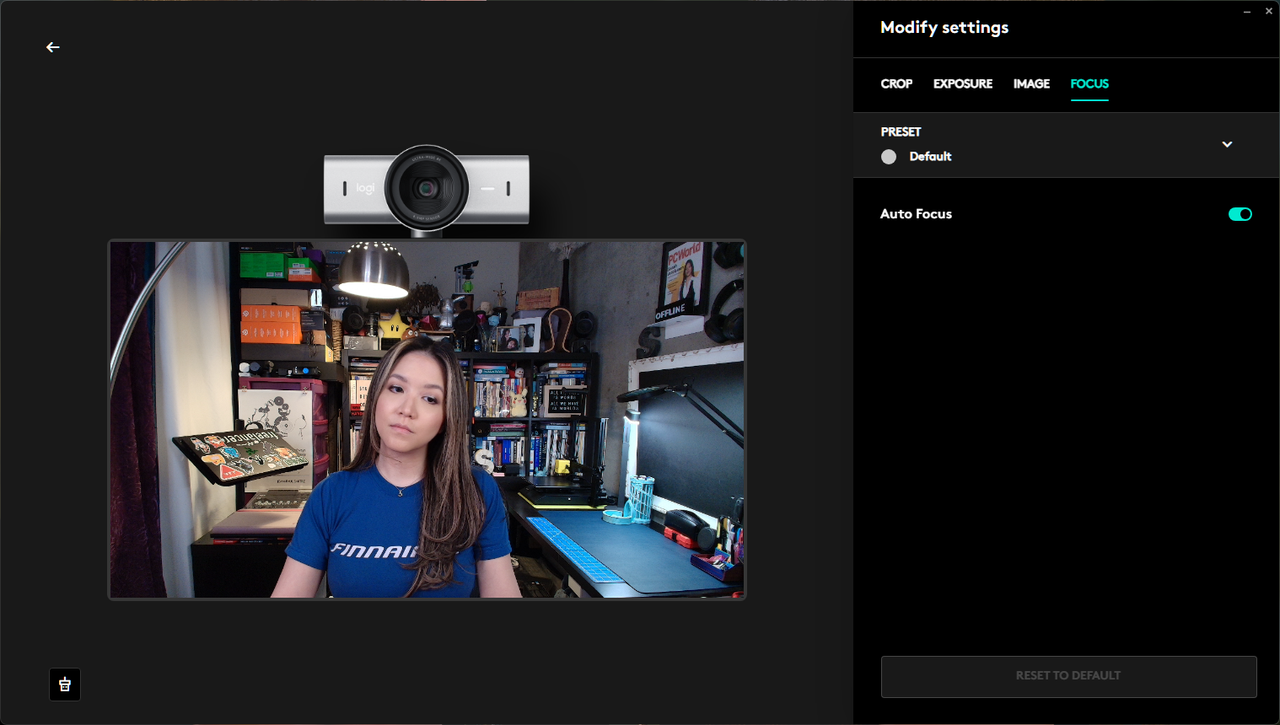
Task: Turn off the Auto Focus toggle
Action: point(1240,214)
